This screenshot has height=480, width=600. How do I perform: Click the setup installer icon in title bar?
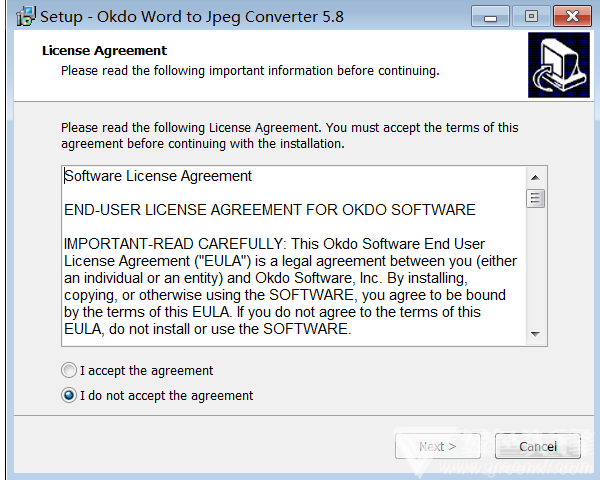26,16
